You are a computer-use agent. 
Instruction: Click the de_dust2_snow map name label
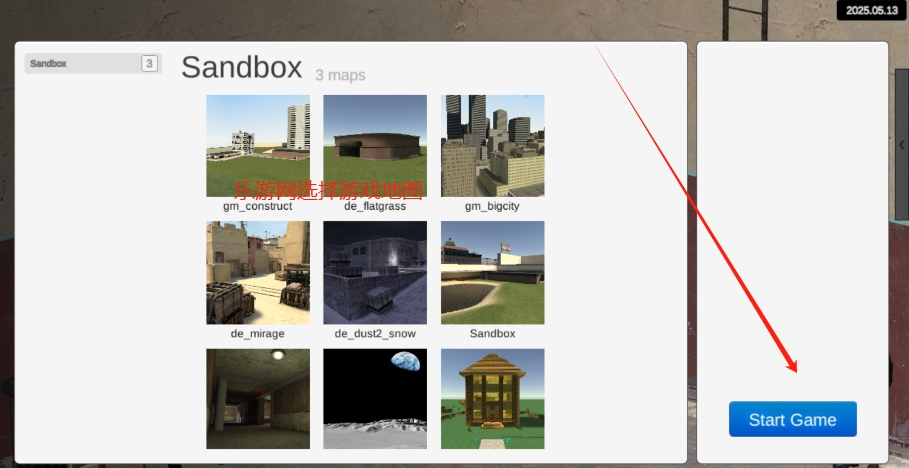click(x=375, y=333)
